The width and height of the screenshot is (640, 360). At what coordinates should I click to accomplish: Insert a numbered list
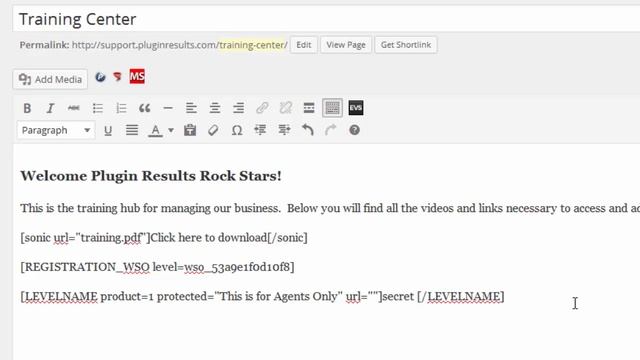(121, 108)
